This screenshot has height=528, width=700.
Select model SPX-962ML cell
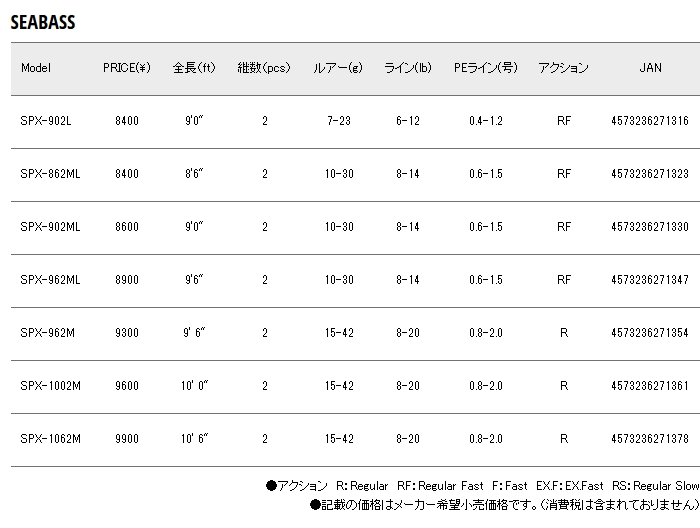[x=50, y=280]
